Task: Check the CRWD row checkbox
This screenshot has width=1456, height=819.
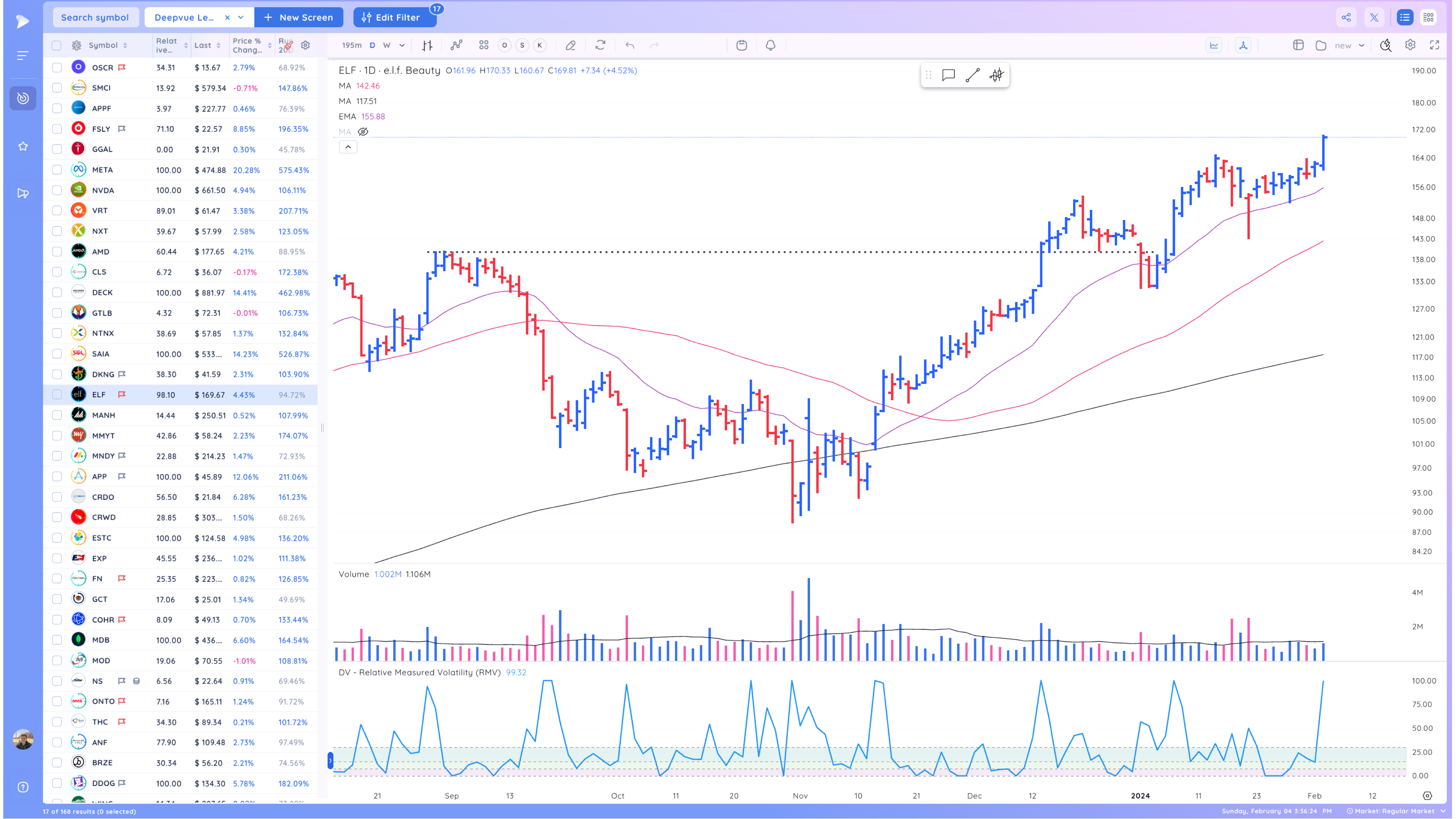Action: click(57, 517)
